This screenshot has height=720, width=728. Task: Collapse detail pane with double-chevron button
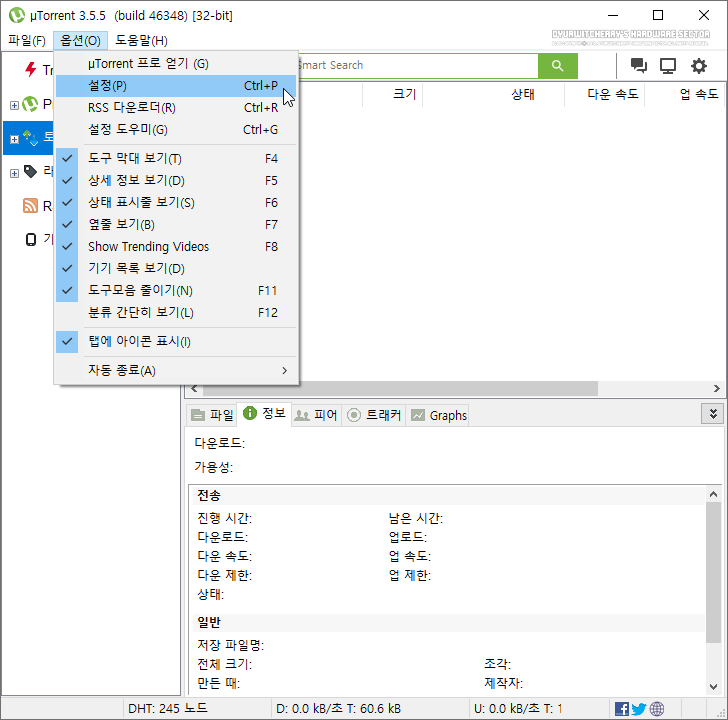713,414
